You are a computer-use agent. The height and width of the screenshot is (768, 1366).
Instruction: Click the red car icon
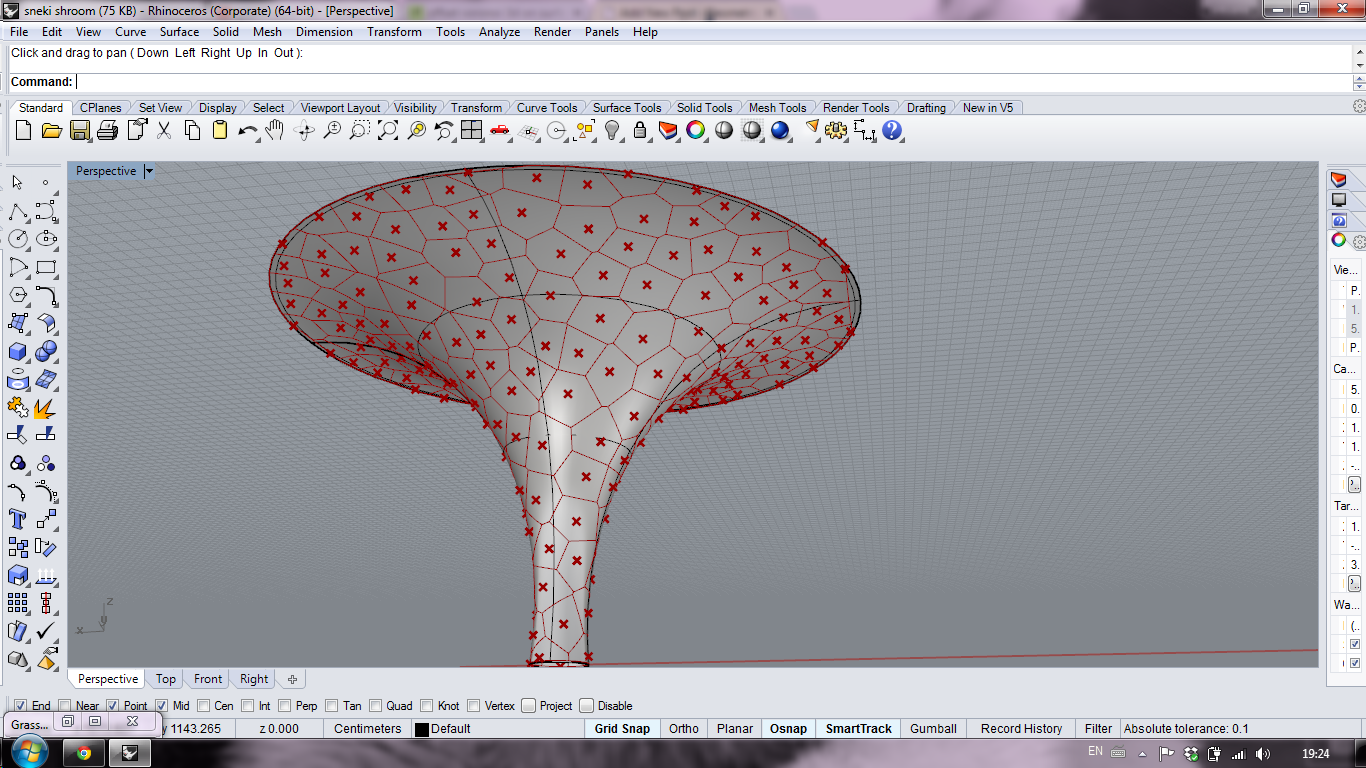pos(500,130)
